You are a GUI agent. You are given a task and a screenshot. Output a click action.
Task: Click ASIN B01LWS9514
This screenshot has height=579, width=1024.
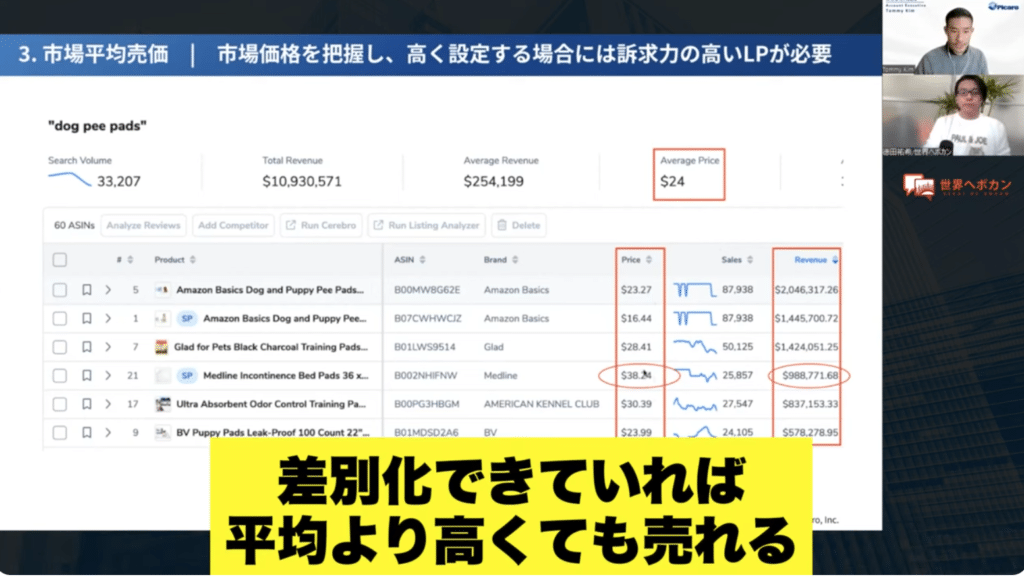coord(424,347)
